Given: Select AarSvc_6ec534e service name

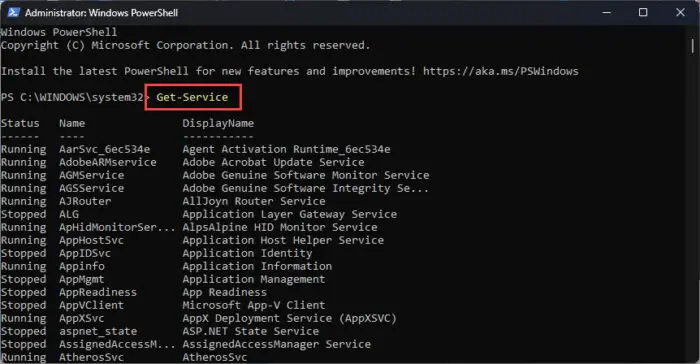Looking at the screenshot, I should [104, 149].
